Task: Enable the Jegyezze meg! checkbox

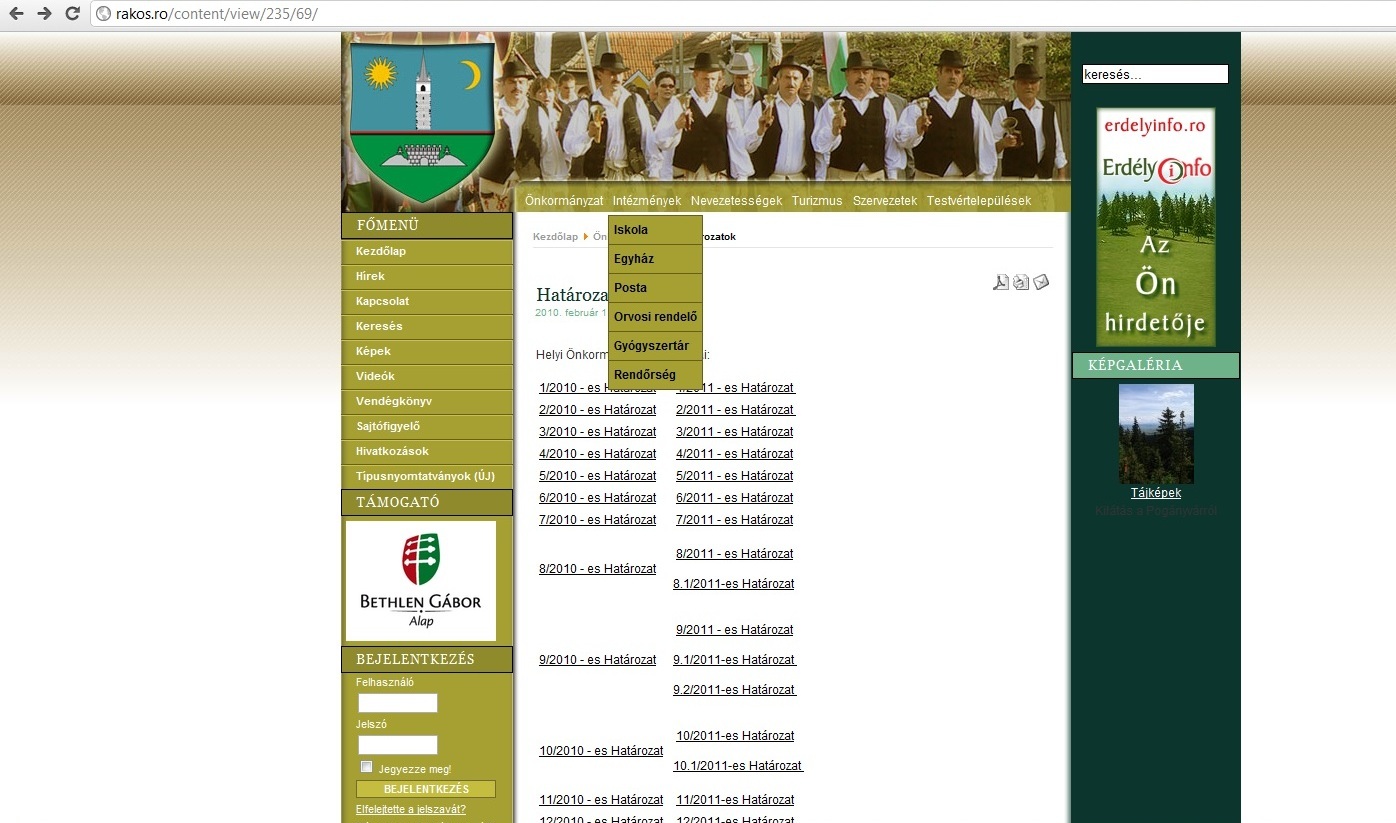Action: click(366, 766)
